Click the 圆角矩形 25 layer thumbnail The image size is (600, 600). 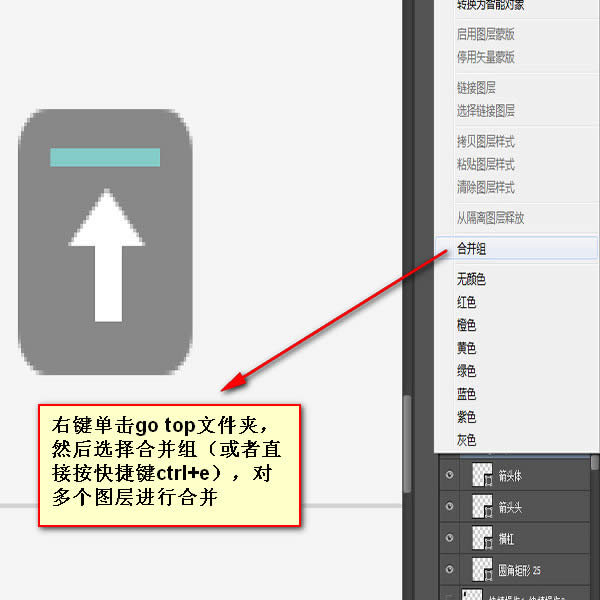pos(484,570)
